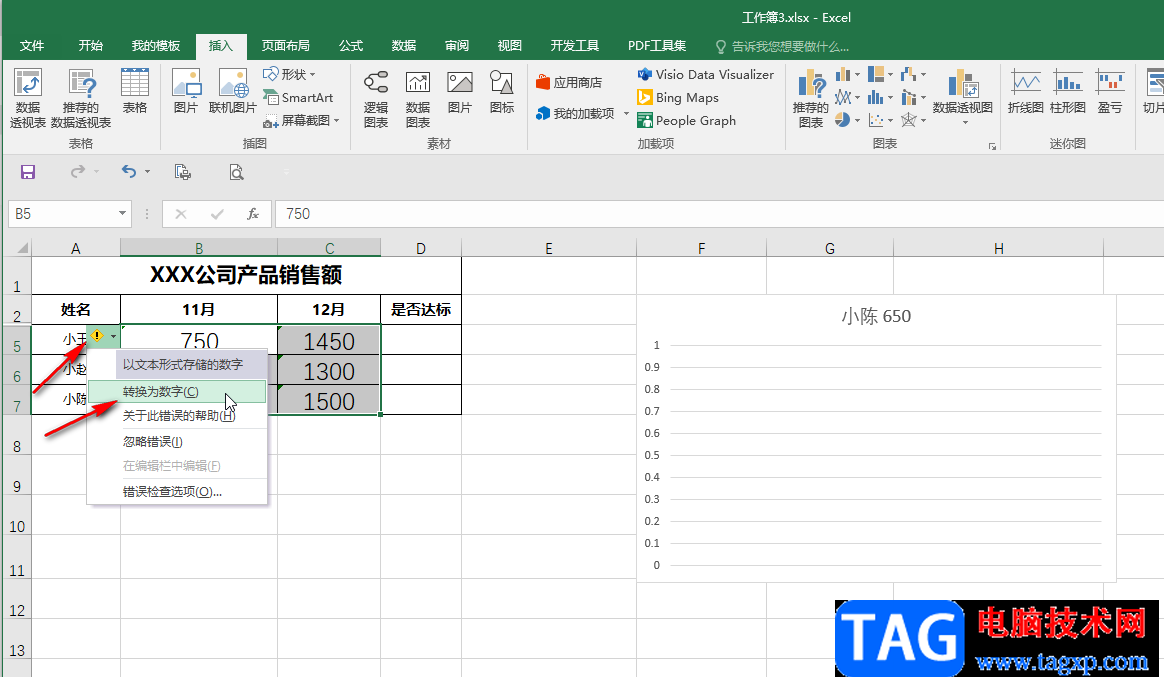This screenshot has width=1164, height=677.
Task: Open Bing Maps add-in
Action: [678, 97]
